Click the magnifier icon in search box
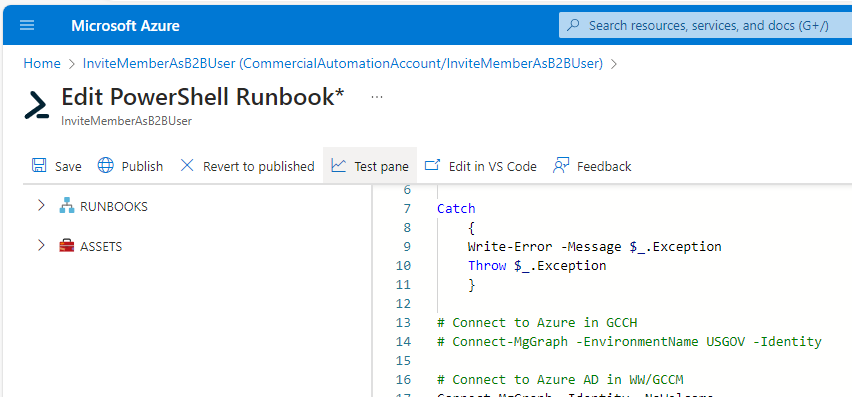Screen dimensions: 852x397 [x=573, y=26]
